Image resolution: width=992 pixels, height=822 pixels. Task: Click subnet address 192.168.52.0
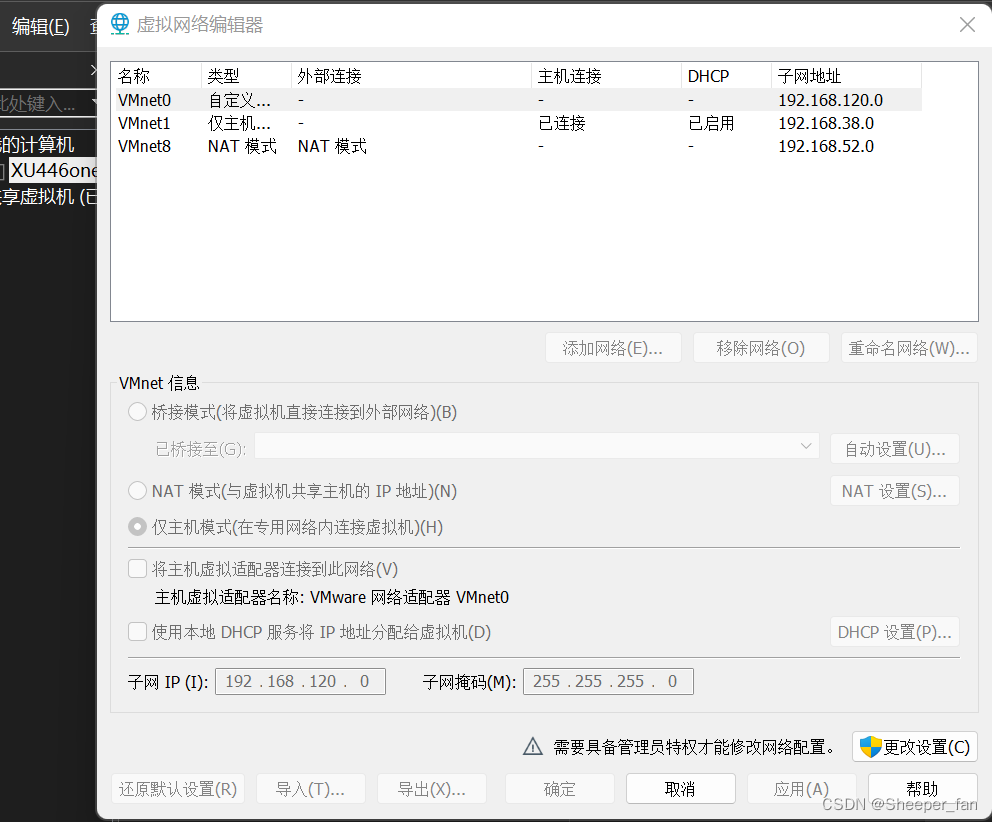coord(826,146)
